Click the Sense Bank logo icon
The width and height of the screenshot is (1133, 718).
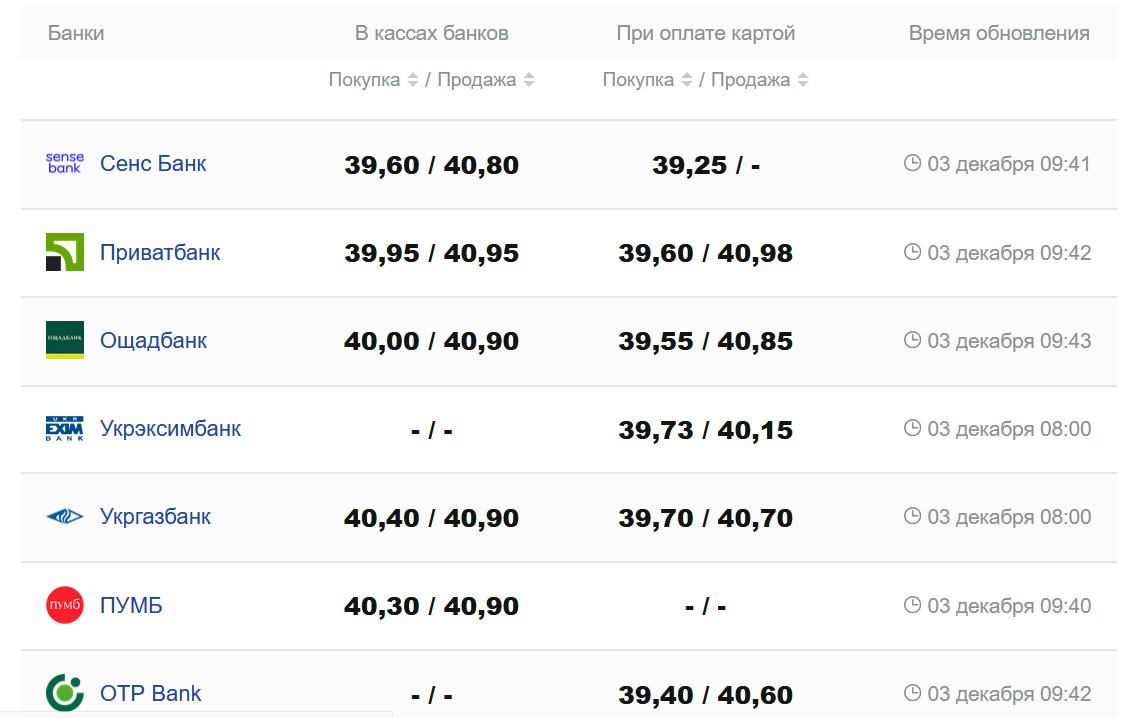pyautogui.click(x=65, y=164)
